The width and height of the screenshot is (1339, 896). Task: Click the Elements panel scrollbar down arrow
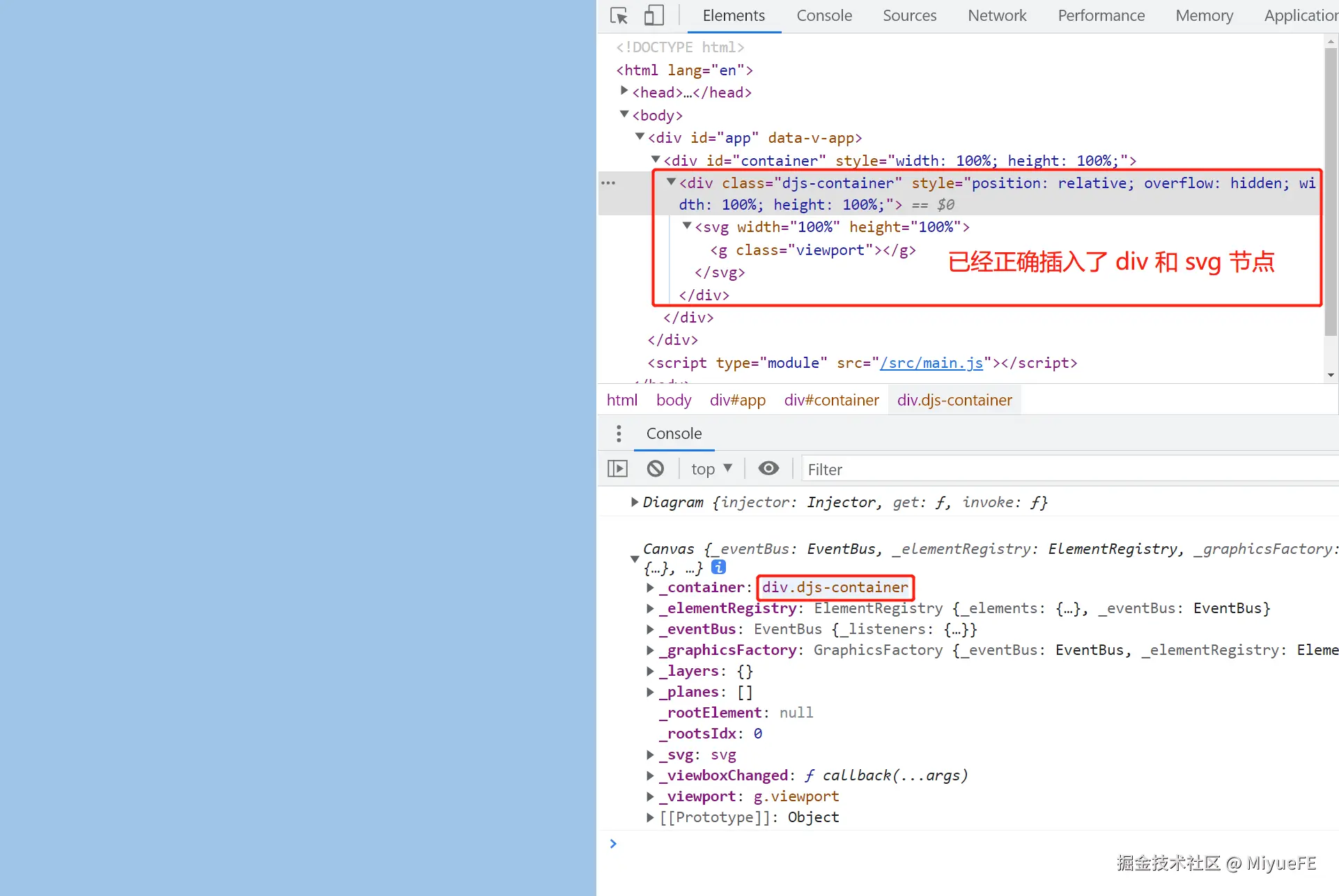tap(1331, 376)
